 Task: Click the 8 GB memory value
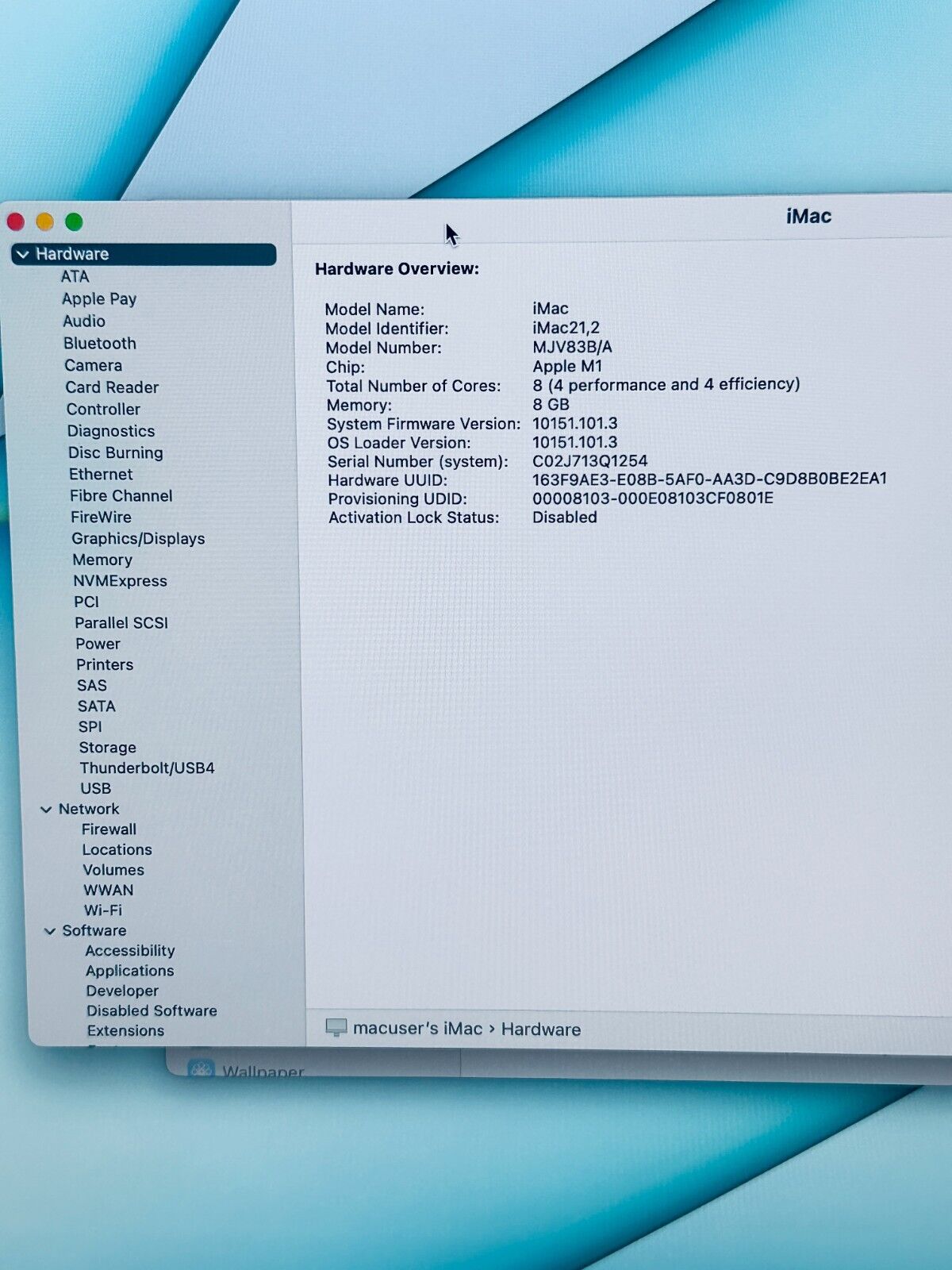point(551,404)
